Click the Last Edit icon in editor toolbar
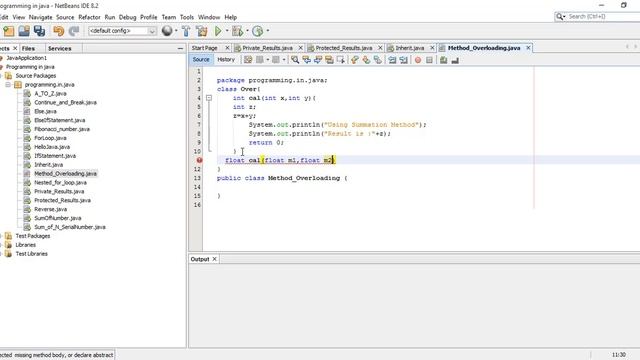Screen dimensions: 640x360 click(x=248, y=60)
